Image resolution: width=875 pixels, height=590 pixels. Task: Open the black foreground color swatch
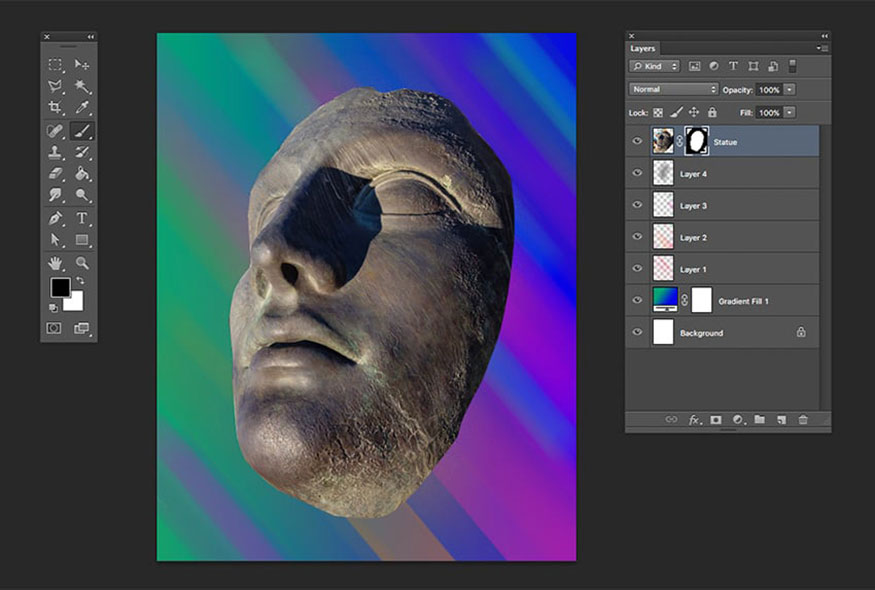(x=60, y=287)
